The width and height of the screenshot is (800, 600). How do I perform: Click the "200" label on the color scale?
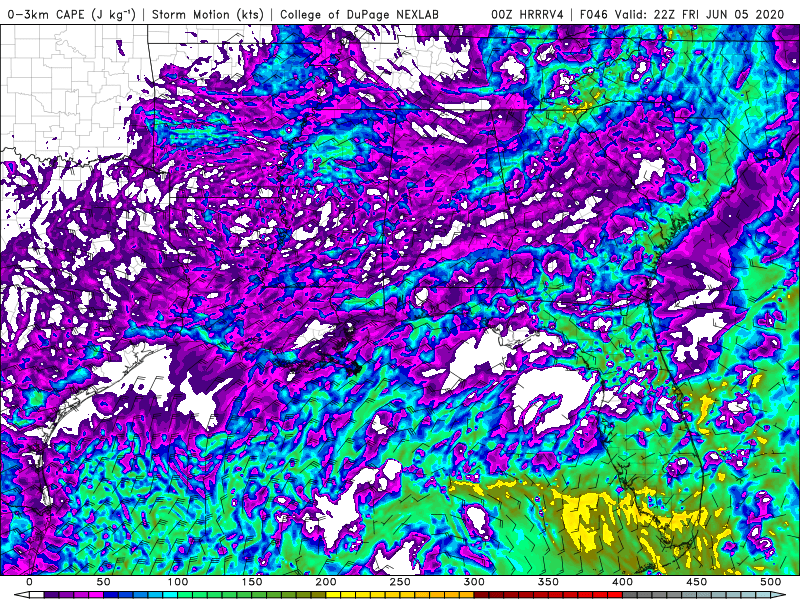(x=326, y=582)
